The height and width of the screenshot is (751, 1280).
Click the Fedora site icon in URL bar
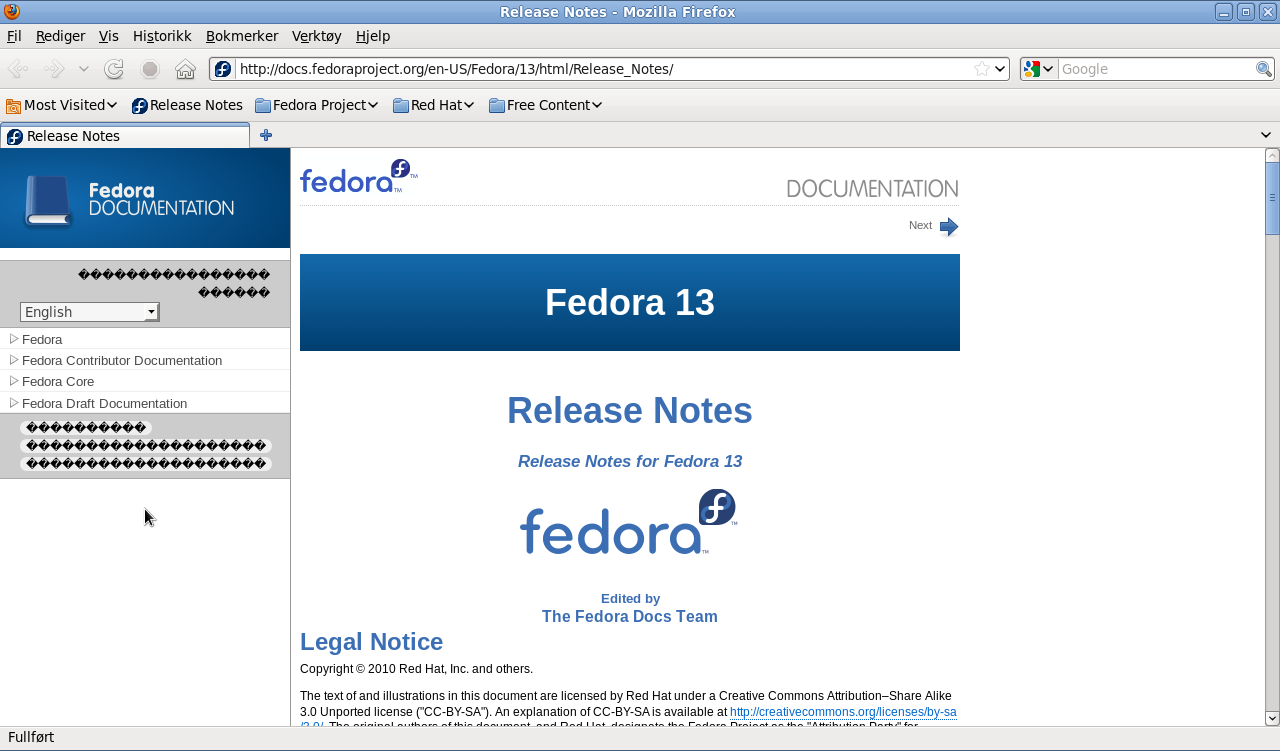point(223,69)
